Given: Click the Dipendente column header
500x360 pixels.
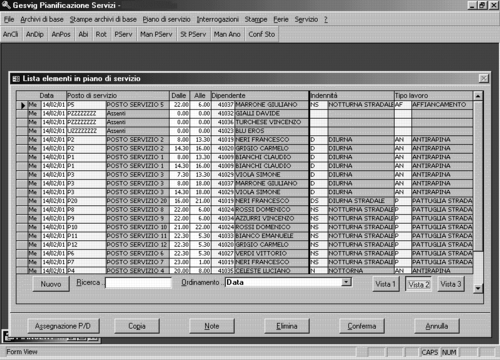Looking at the screenshot, I should point(260,96).
